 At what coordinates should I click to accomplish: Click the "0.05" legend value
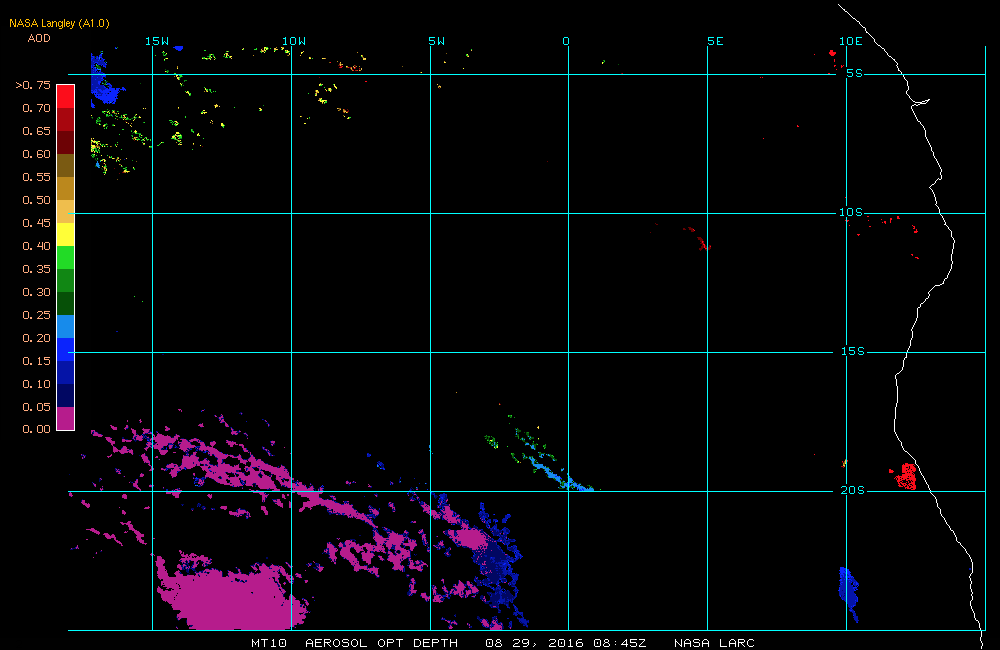(36, 406)
